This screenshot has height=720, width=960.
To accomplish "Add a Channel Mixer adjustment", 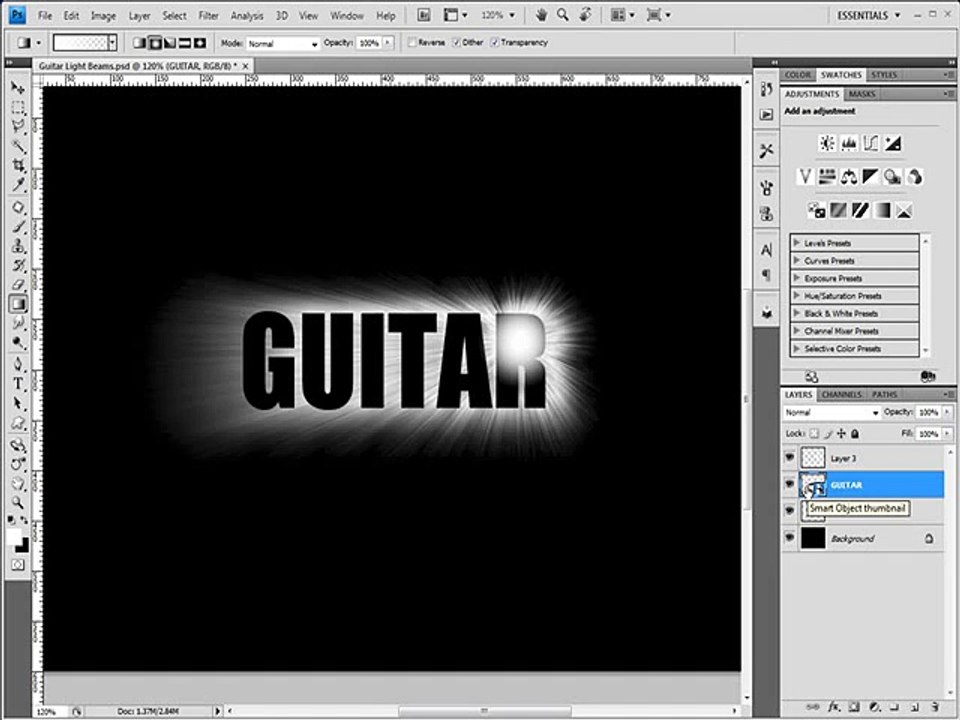I will tap(915, 178).
